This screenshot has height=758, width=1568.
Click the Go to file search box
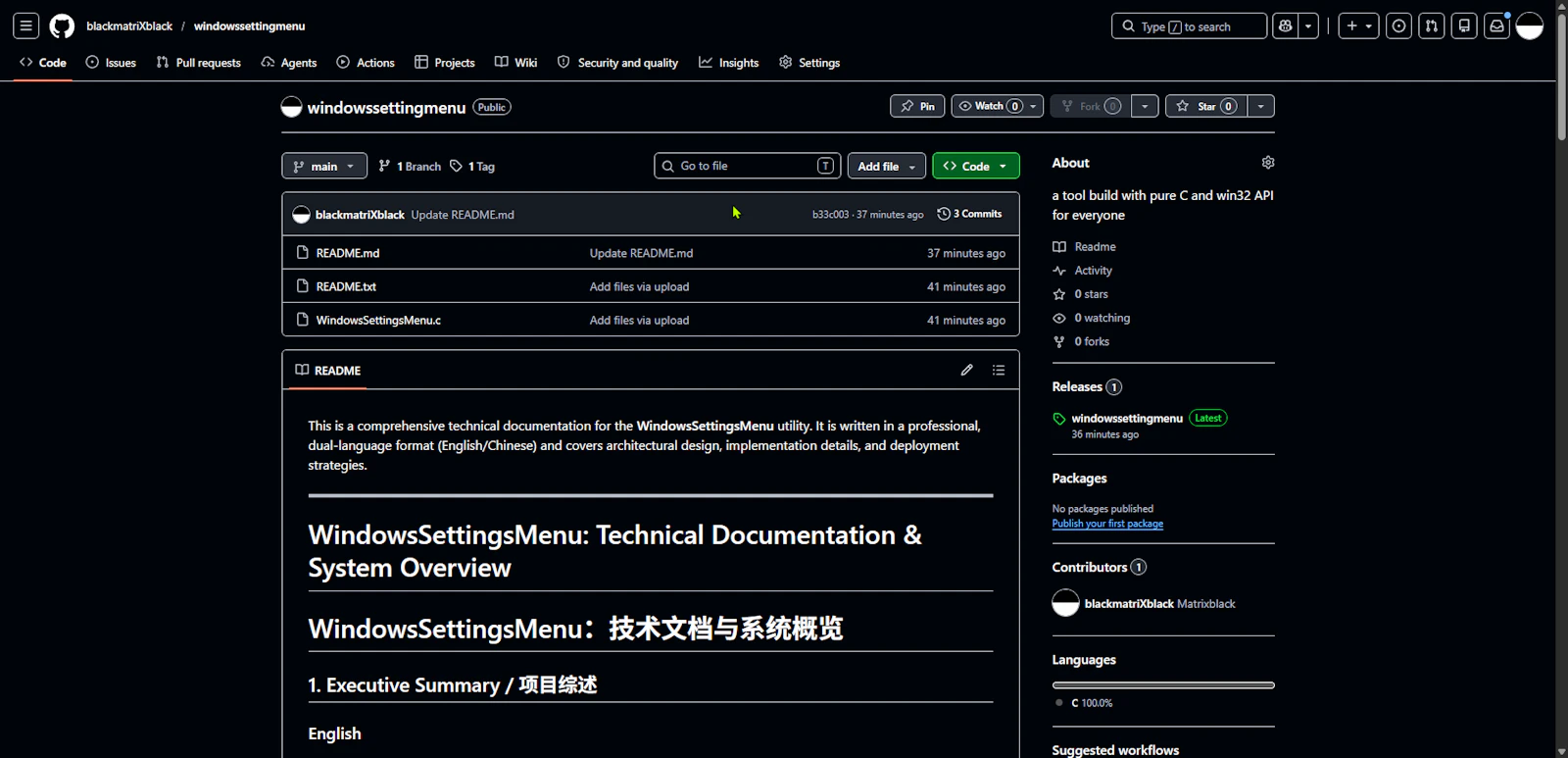click(748, 166)
